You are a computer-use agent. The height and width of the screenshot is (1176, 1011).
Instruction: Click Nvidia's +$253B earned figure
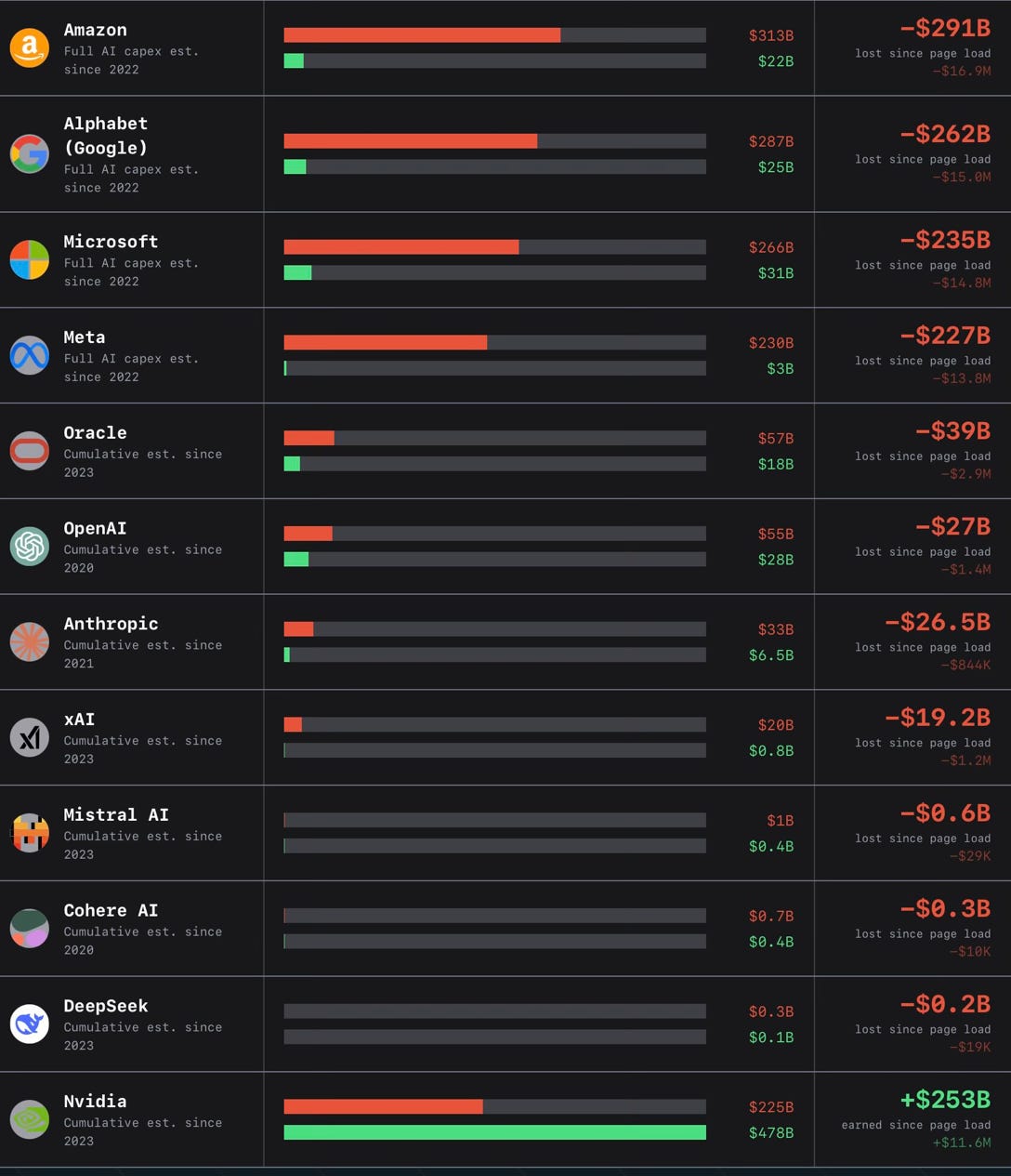coord(945,1100)
